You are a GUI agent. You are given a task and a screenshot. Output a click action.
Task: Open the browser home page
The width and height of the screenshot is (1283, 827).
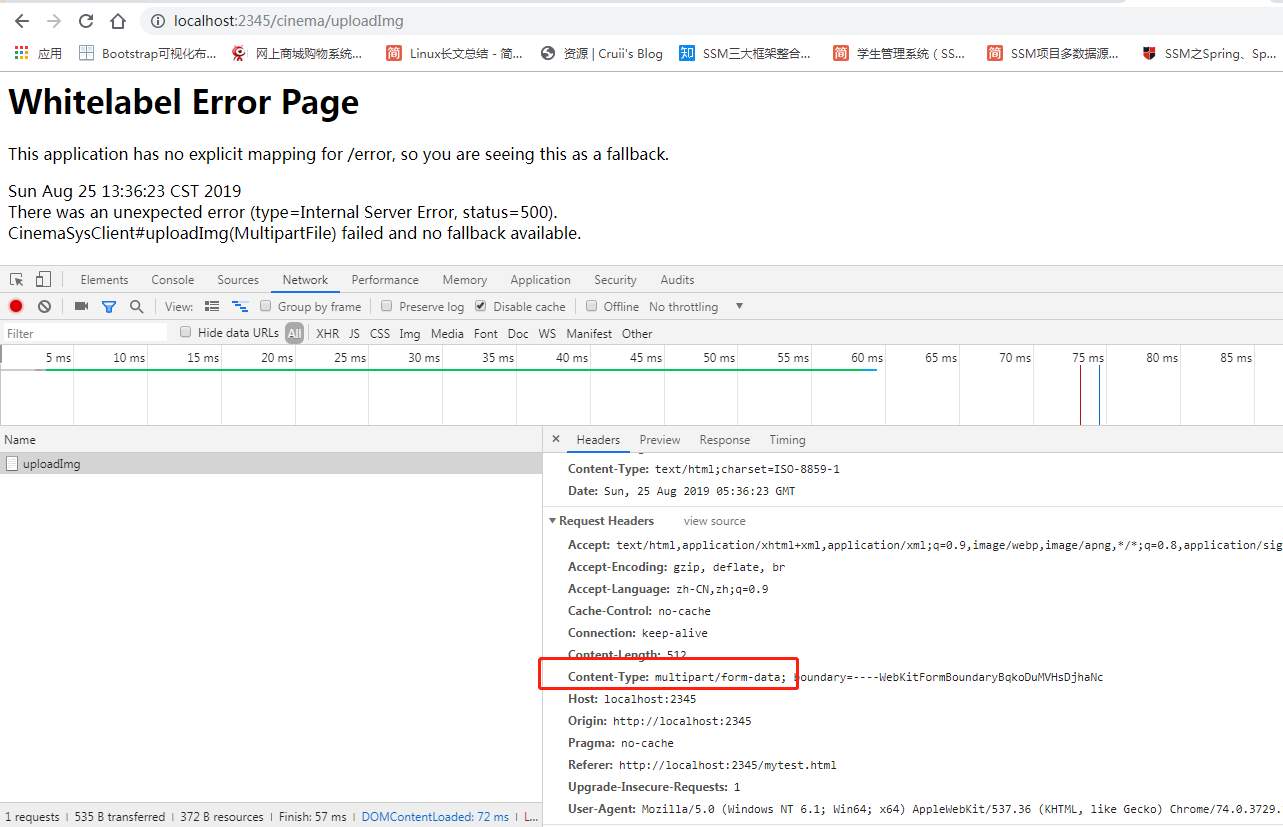(x=118, y=21)
